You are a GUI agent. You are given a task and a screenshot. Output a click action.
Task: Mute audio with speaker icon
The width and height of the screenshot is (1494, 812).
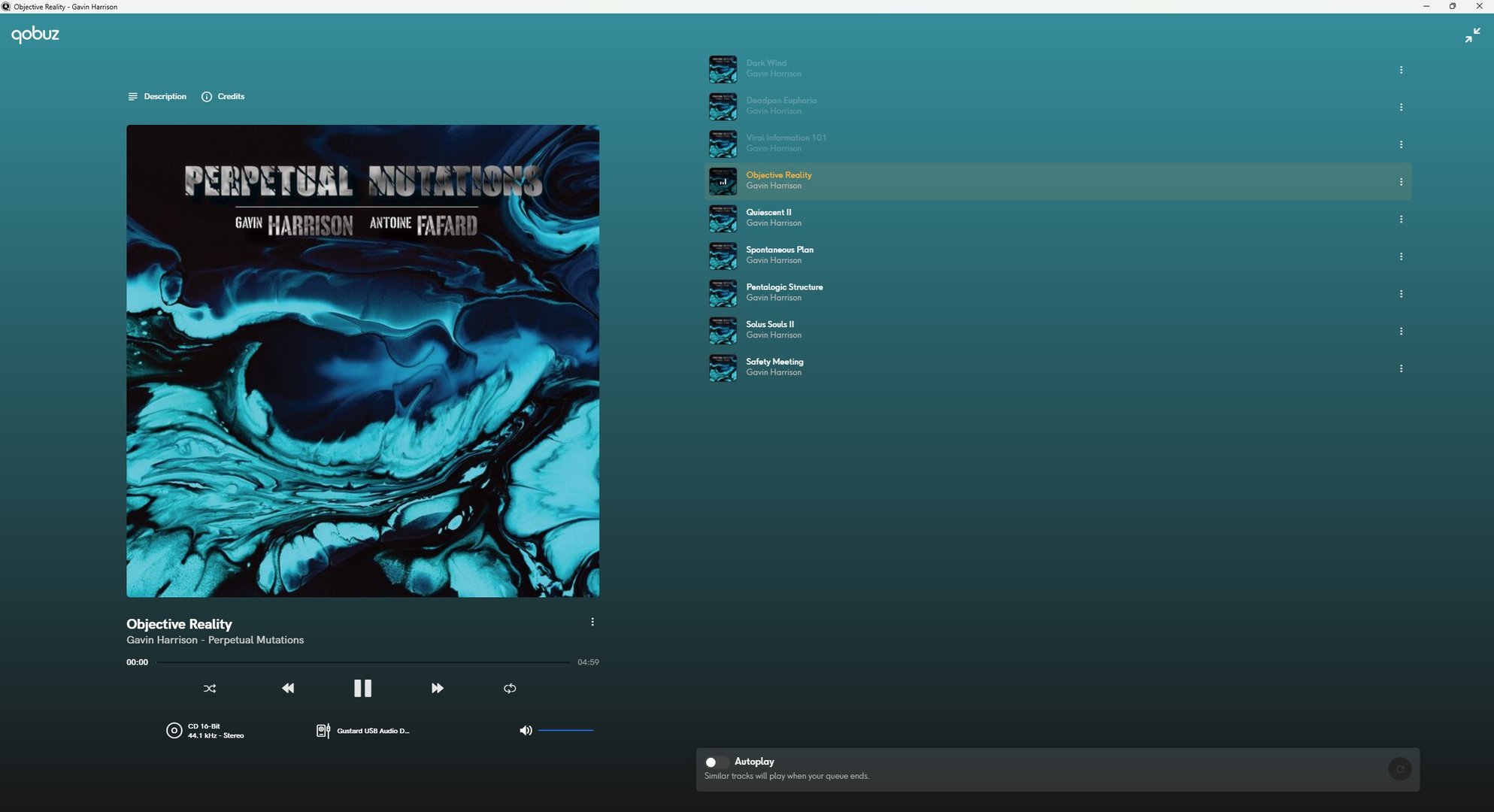(526, 730)
